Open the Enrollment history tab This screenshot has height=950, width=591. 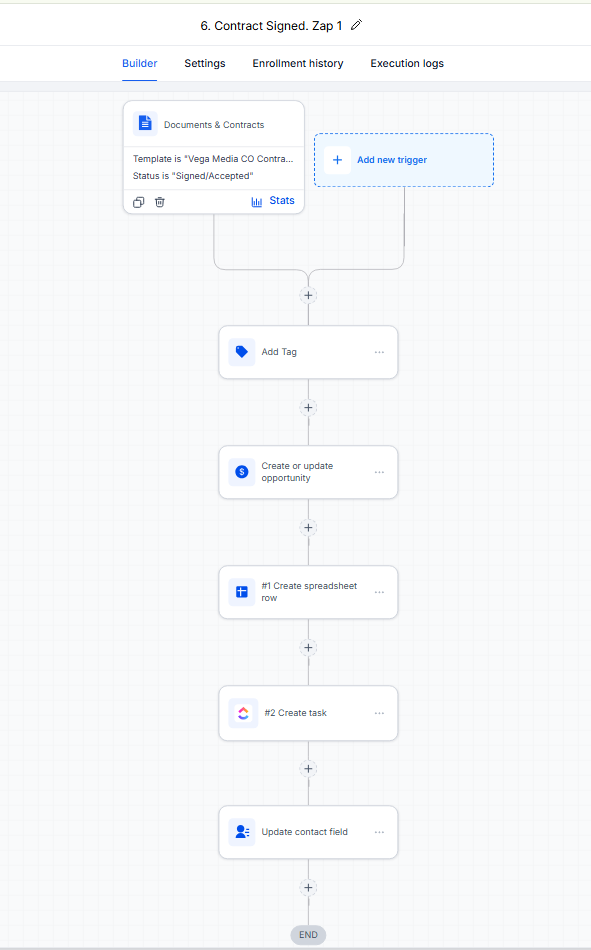coord(298,63)
